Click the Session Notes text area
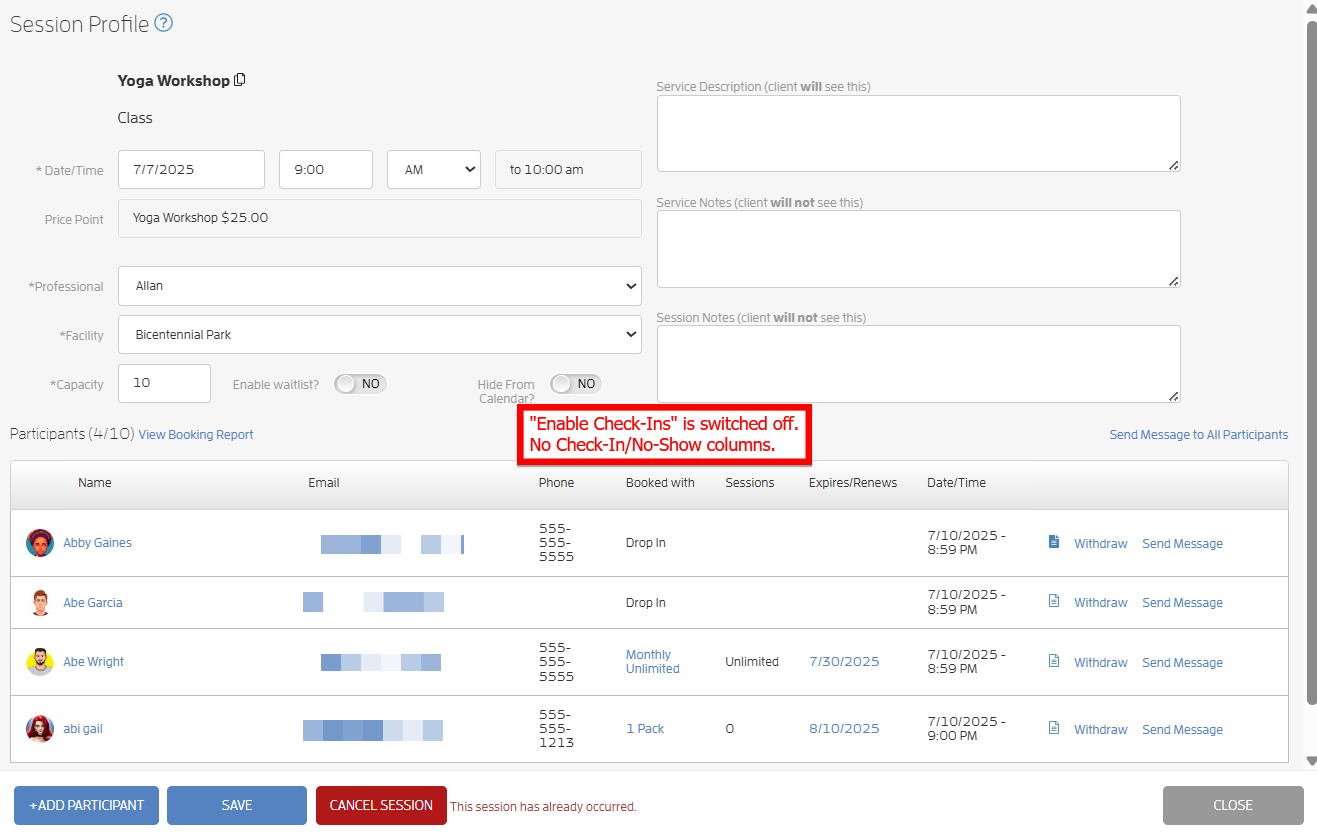Screen dimensions: 1317x837 tap(918, 364)
